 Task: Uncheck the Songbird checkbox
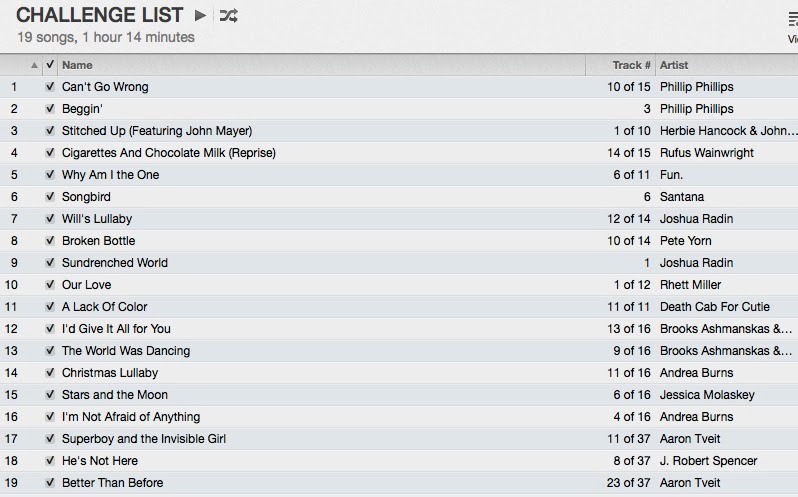click(50, 197)
